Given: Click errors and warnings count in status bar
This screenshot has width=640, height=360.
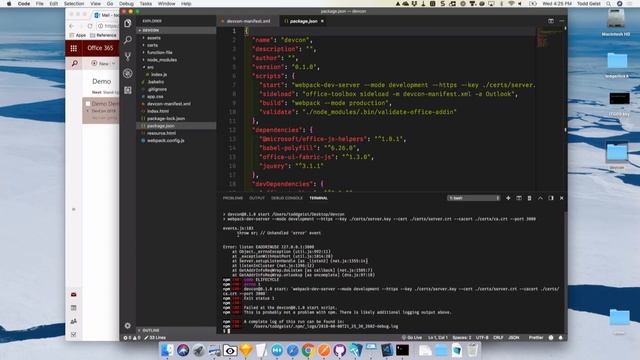Looking at the screenshot, I should click(132, 338).
